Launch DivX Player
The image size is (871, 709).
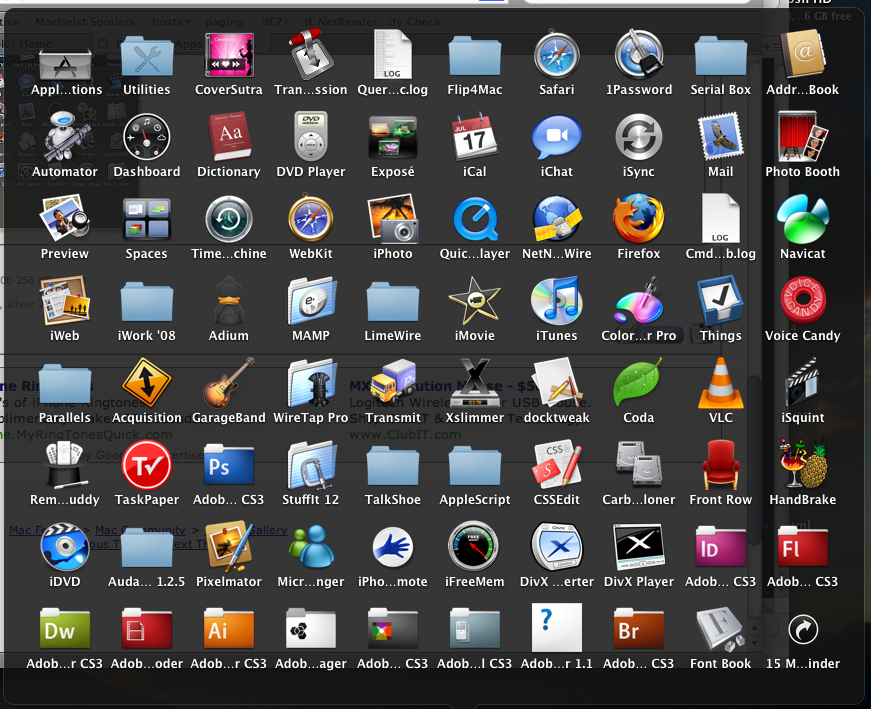(x=639, y=547)
